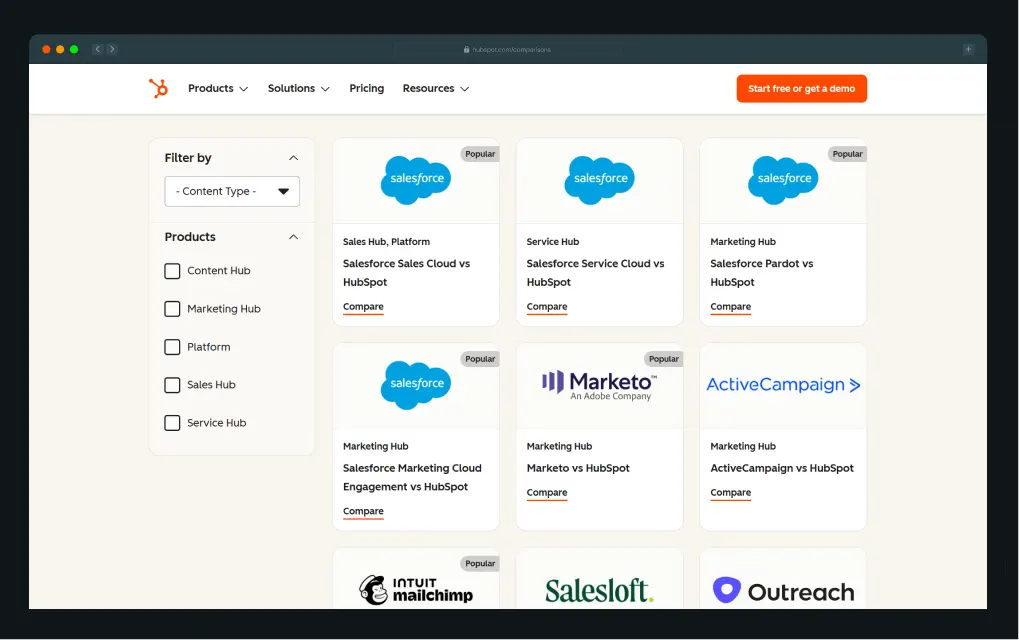Click the Intuit Mailchimp logo
Screen dimensions: 1019x640
pyautogui.click(x=416, y=590)
